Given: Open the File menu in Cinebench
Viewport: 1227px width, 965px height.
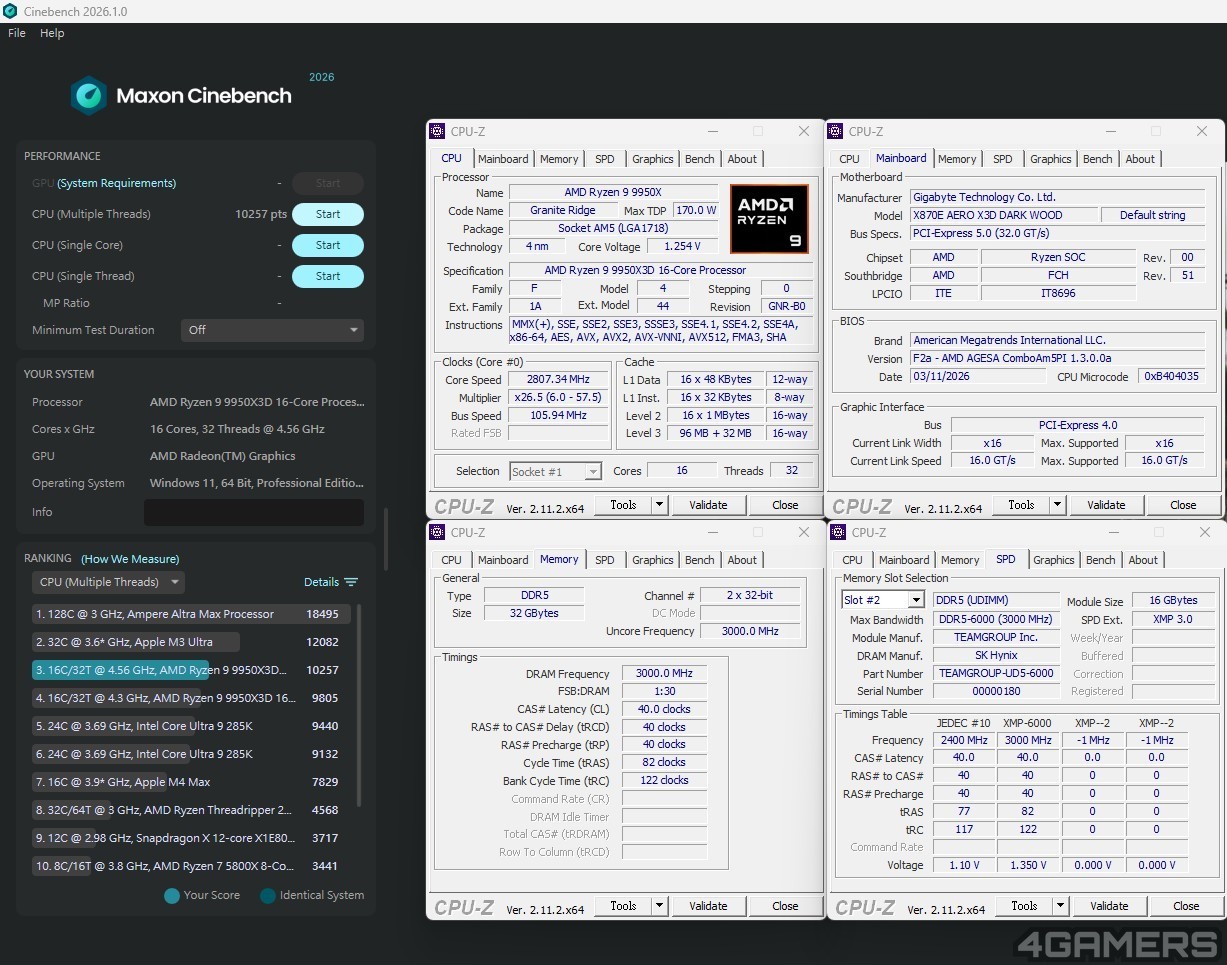Looking at the screenshot, I should click(16, 33).
